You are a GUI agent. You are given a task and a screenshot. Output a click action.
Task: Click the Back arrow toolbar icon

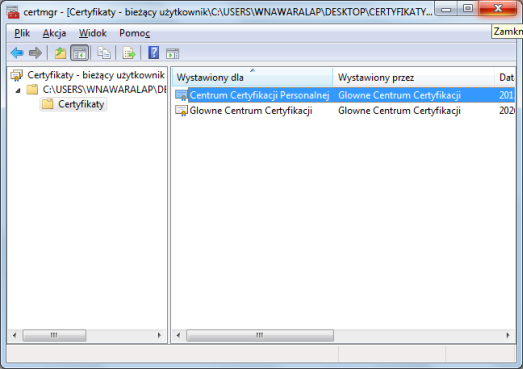click(x=17, y=53)
